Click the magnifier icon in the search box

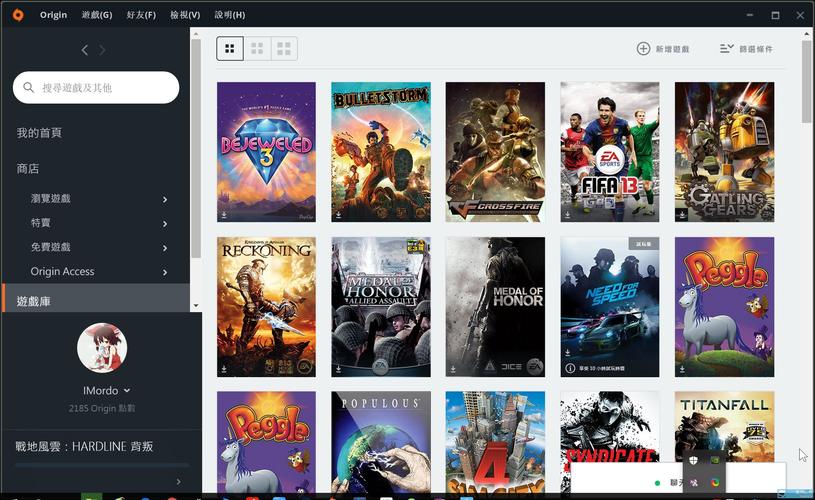pyautogui.click(x=29, y=87)
